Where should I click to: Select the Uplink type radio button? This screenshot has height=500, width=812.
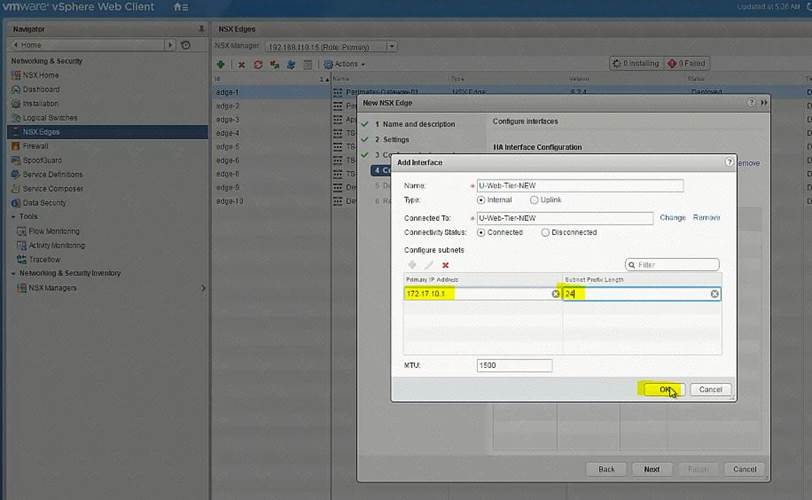click(x=532, y=200)
